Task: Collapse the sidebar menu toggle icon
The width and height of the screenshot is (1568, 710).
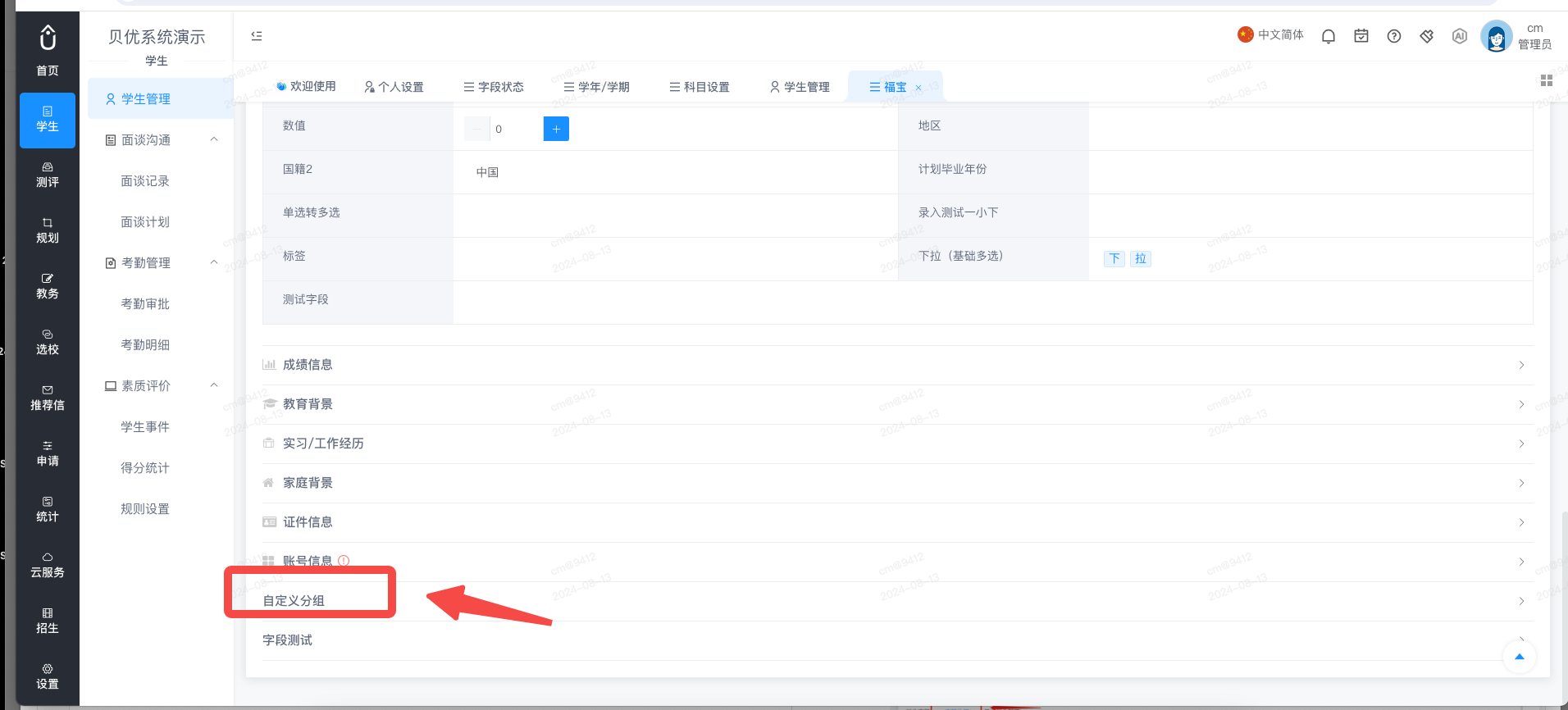Action: pos(257,36)
